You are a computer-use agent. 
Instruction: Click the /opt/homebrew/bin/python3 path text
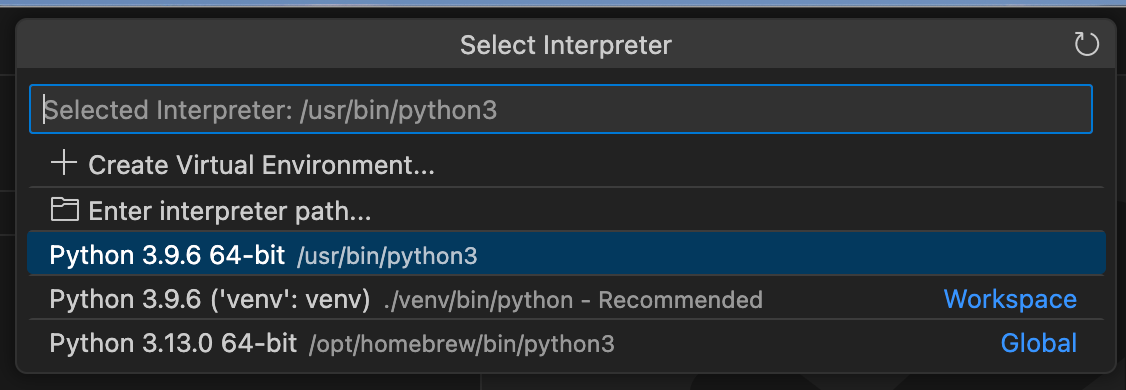(462, 345)
